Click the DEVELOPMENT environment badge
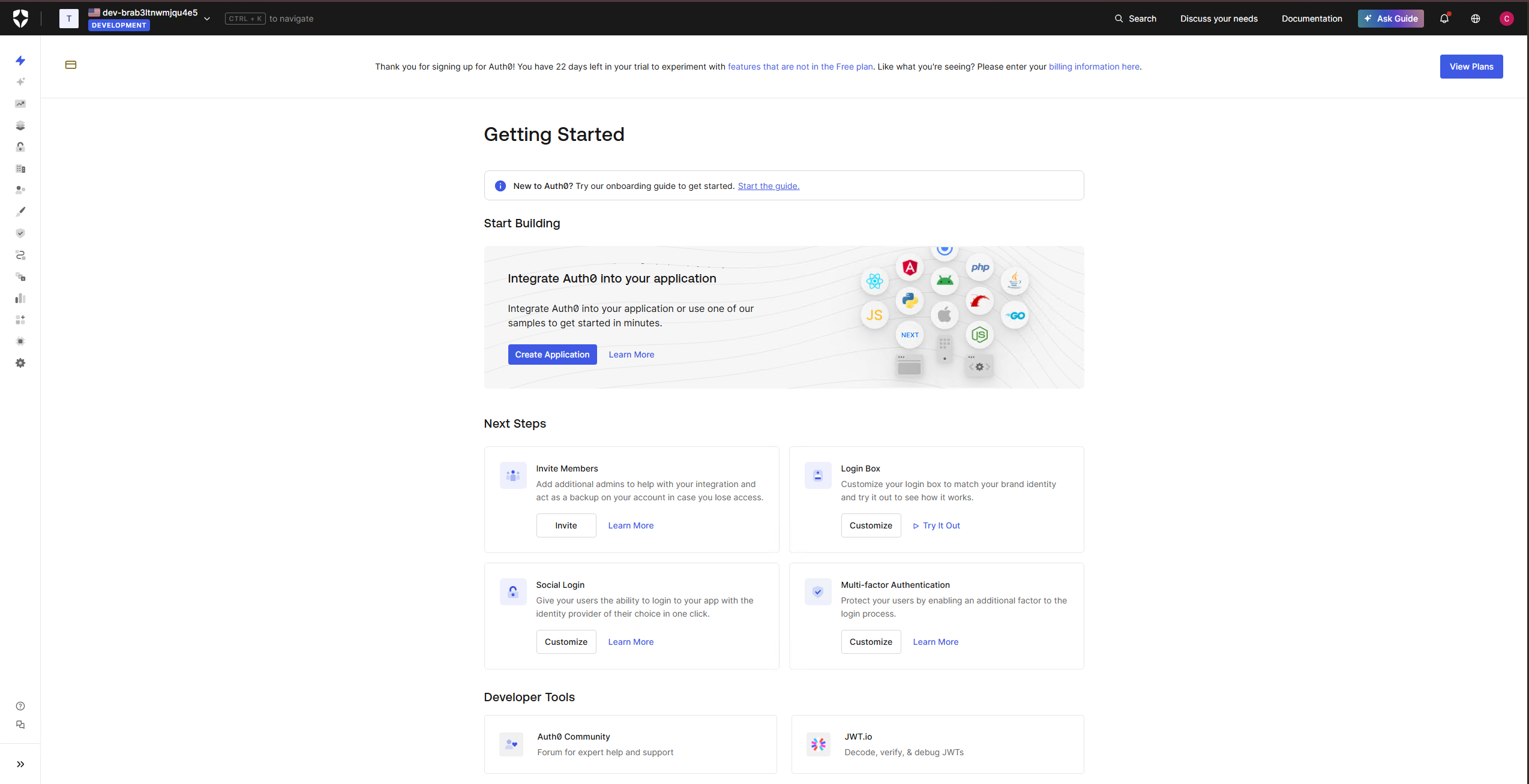Image resolution: width=1529 pixels, height=784 pixels. pos(119,25)
